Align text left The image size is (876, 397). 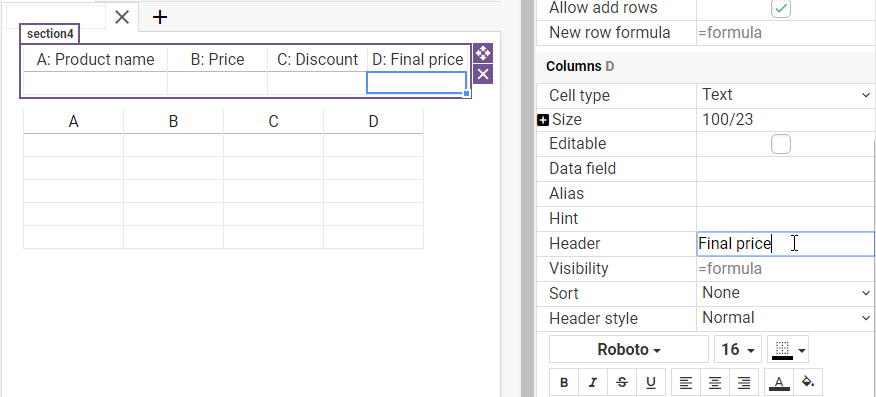(685, 382)
